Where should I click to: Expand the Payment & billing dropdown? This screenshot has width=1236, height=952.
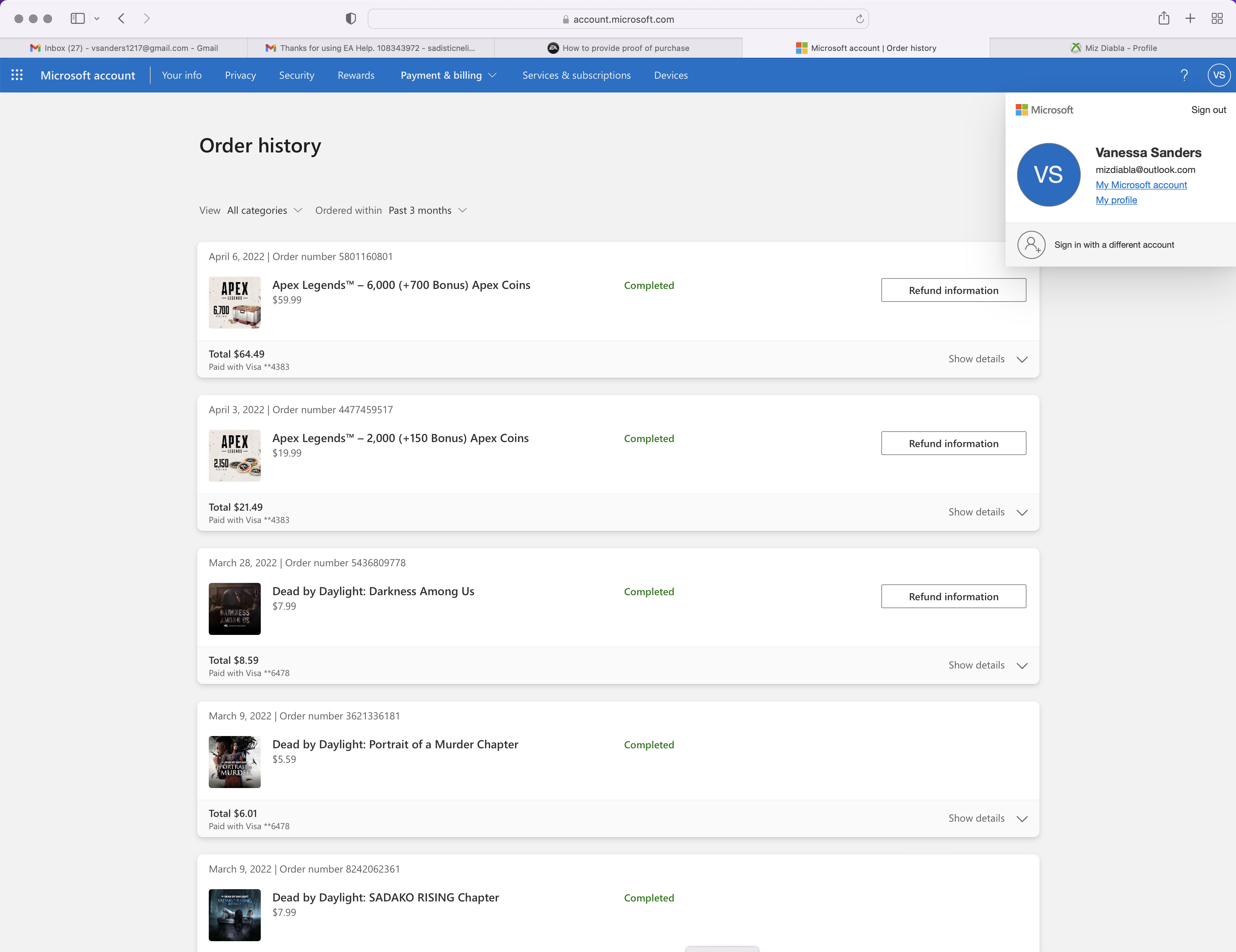tap(448, 75)
